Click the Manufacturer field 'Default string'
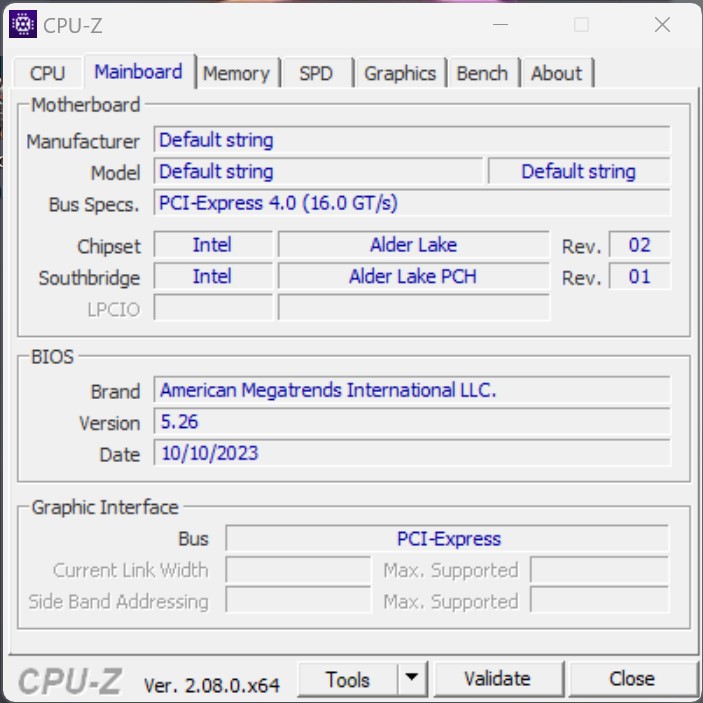 coord(412,140)
